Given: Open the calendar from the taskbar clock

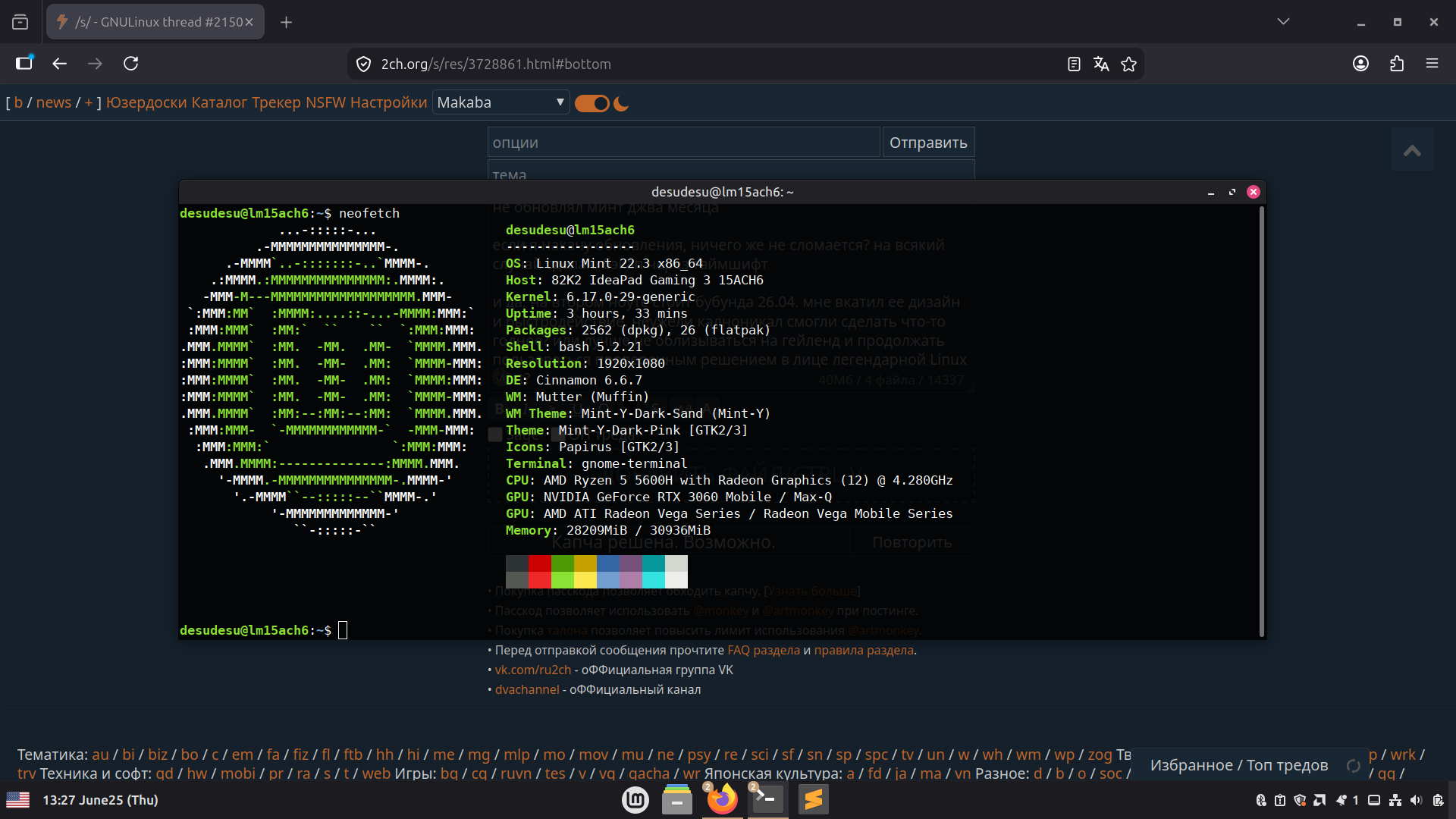Looking at the screenshot, I should pos(100,800).
